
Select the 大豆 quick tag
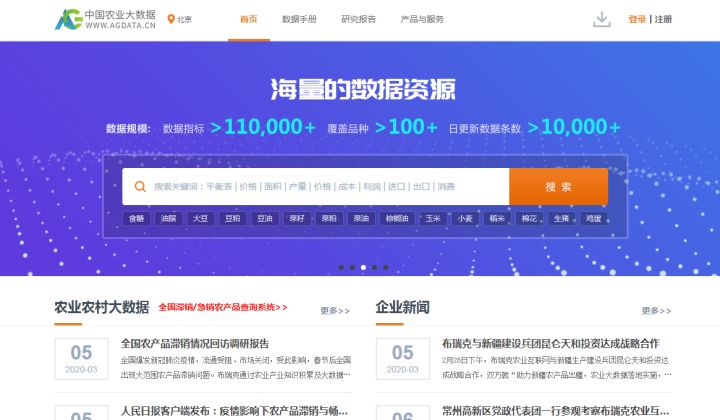click(201, 218)
